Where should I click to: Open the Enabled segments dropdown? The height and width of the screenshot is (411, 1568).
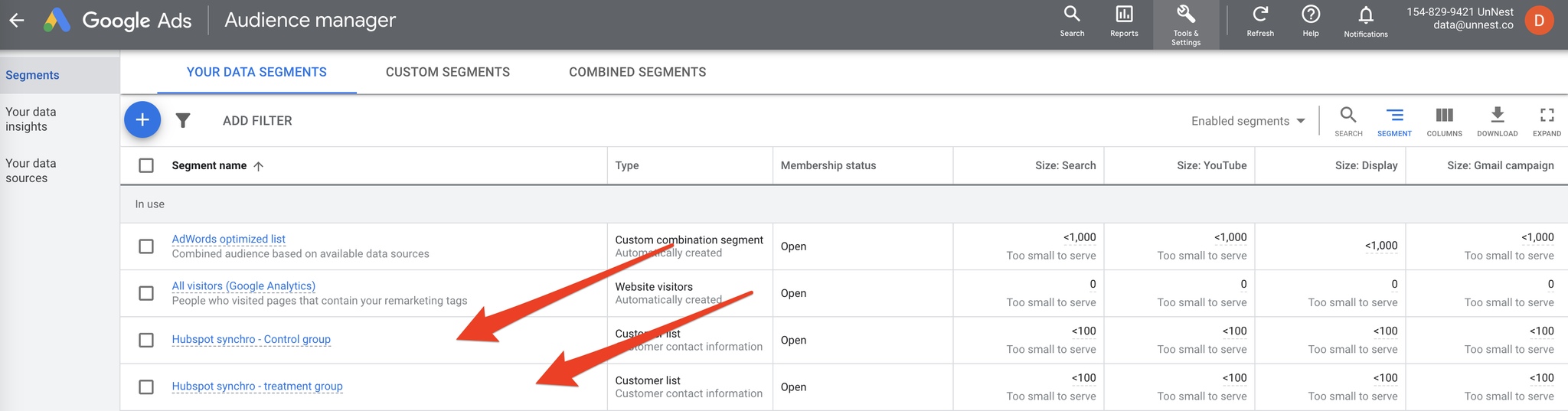[1248, 121]
